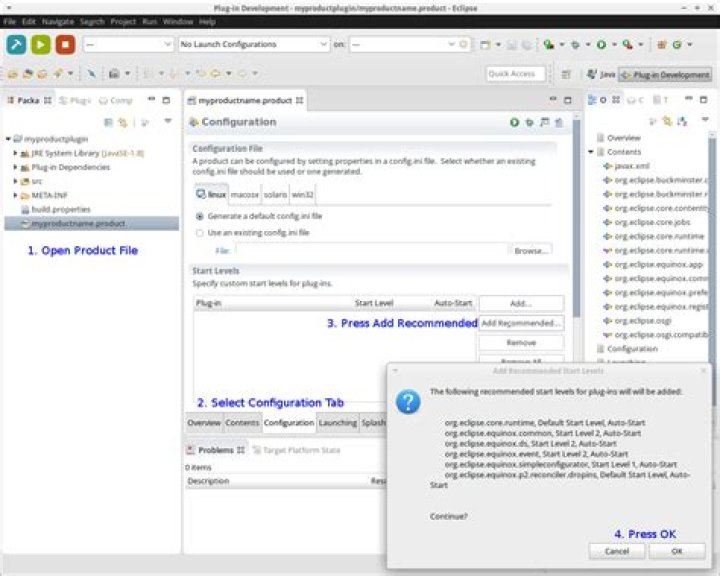Select the Problems view tab

tap(216, 450)
